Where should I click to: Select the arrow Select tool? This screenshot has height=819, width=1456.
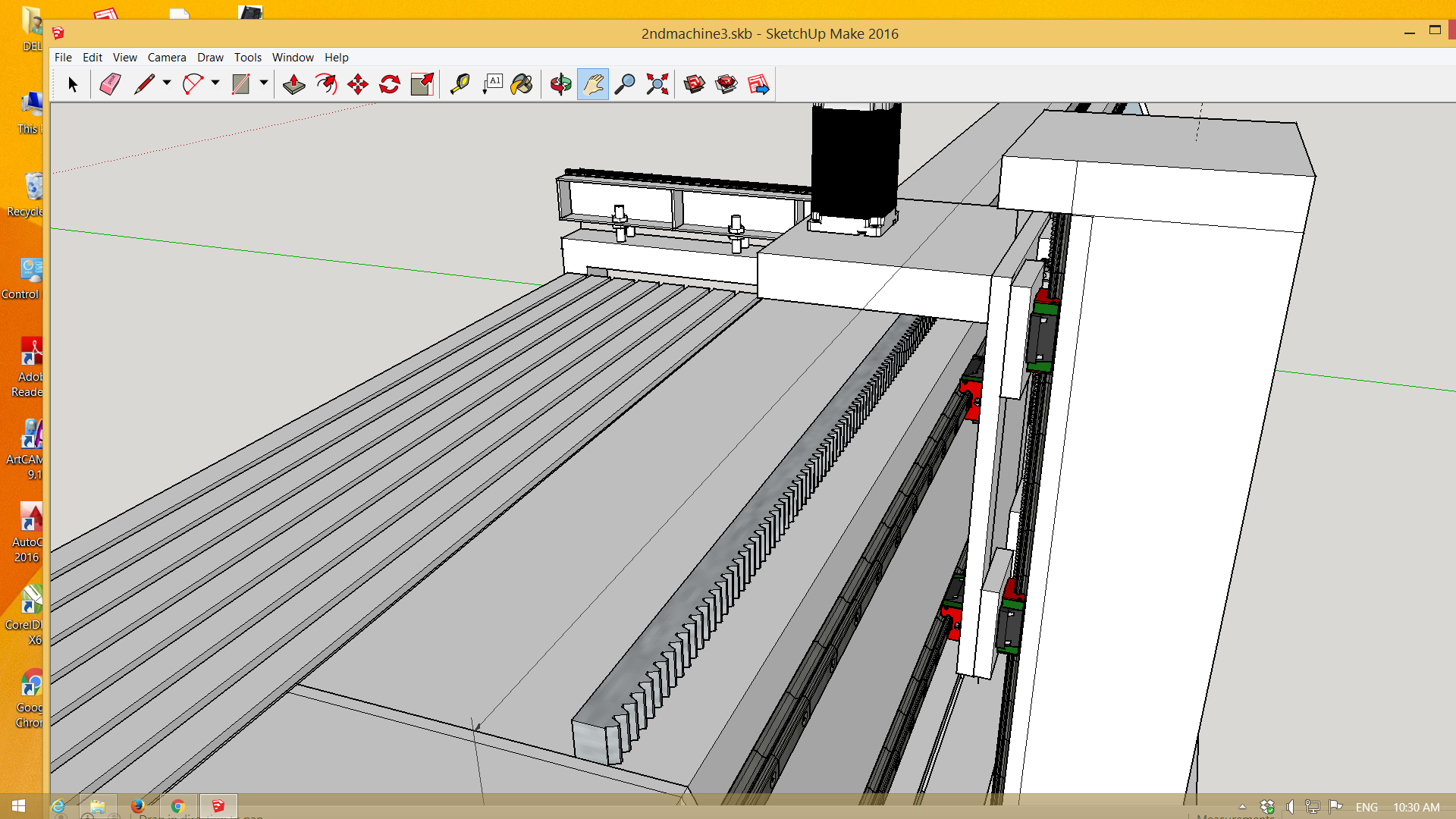coord(73,84)
